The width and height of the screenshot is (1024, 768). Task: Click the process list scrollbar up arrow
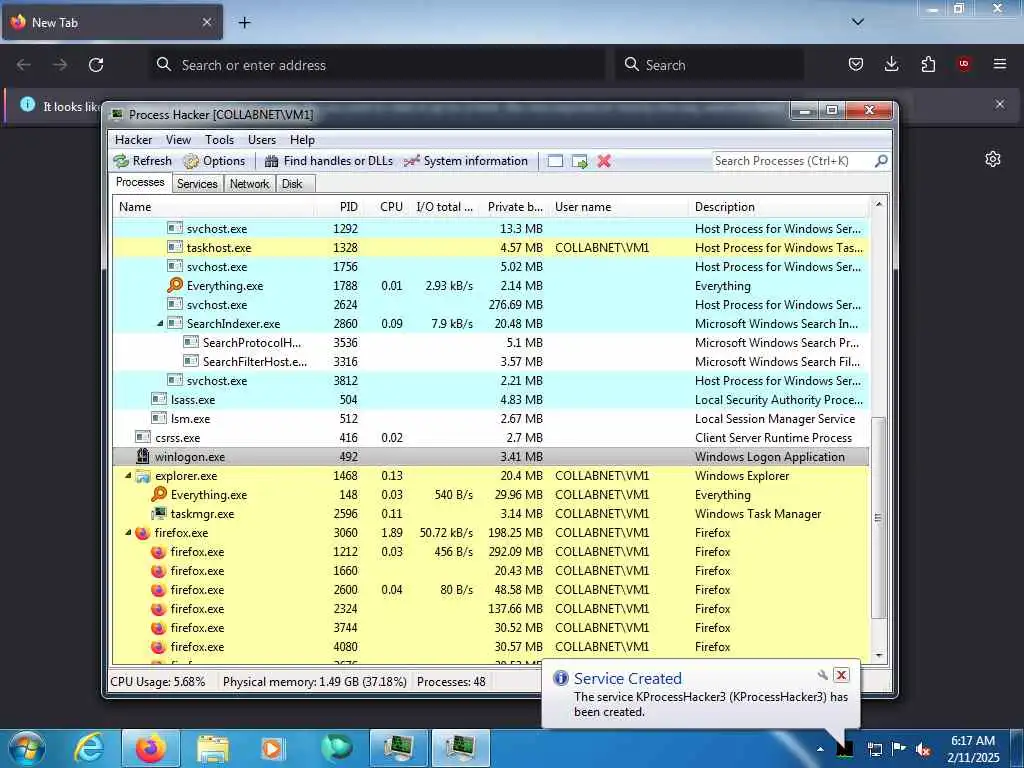coord(878,204)
